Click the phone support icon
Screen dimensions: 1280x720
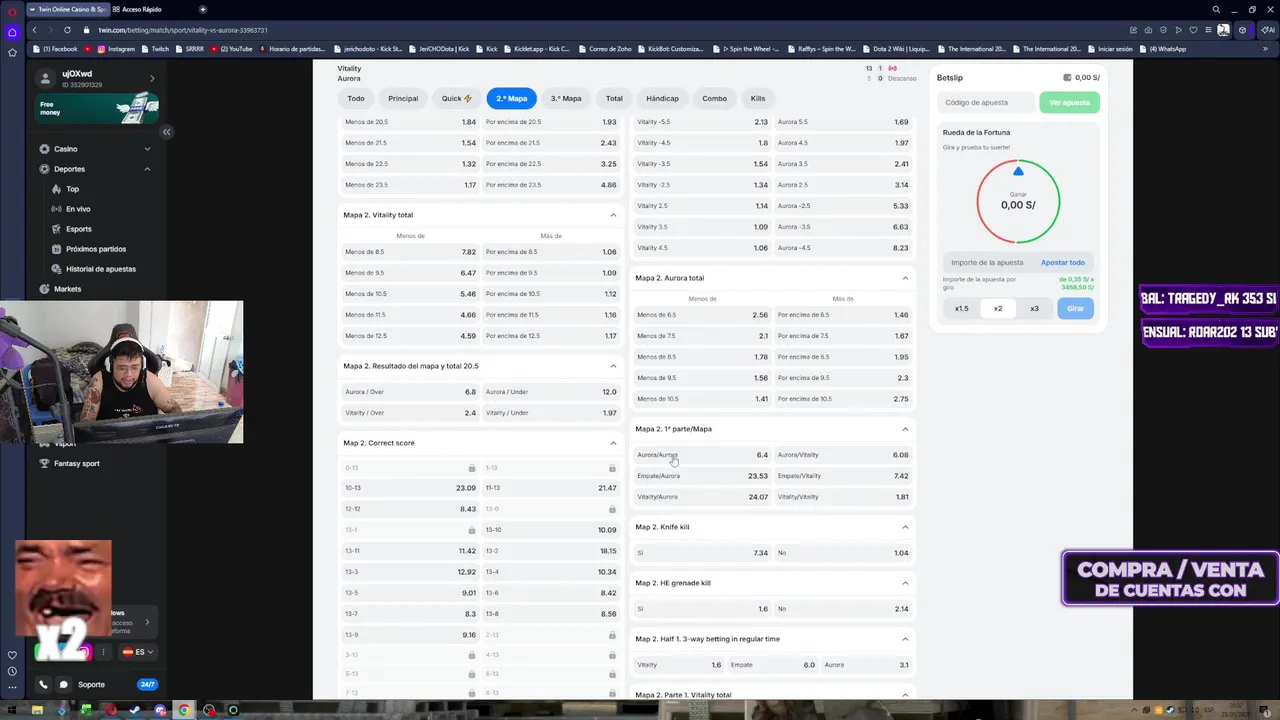coord(43,685)
